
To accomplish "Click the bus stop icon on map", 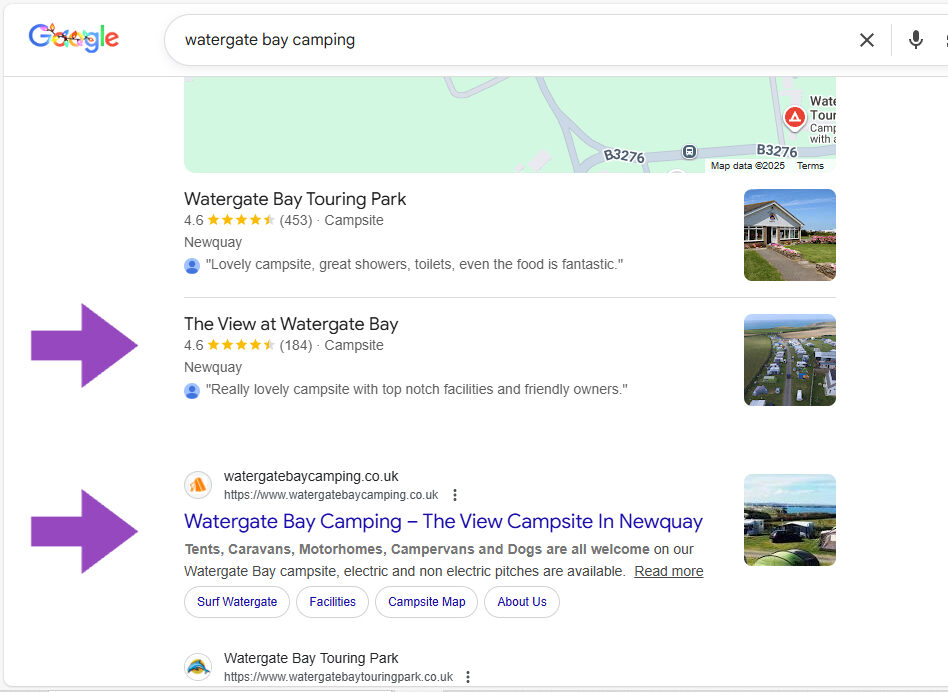I will pyautogui.click(x=689, y=152).
